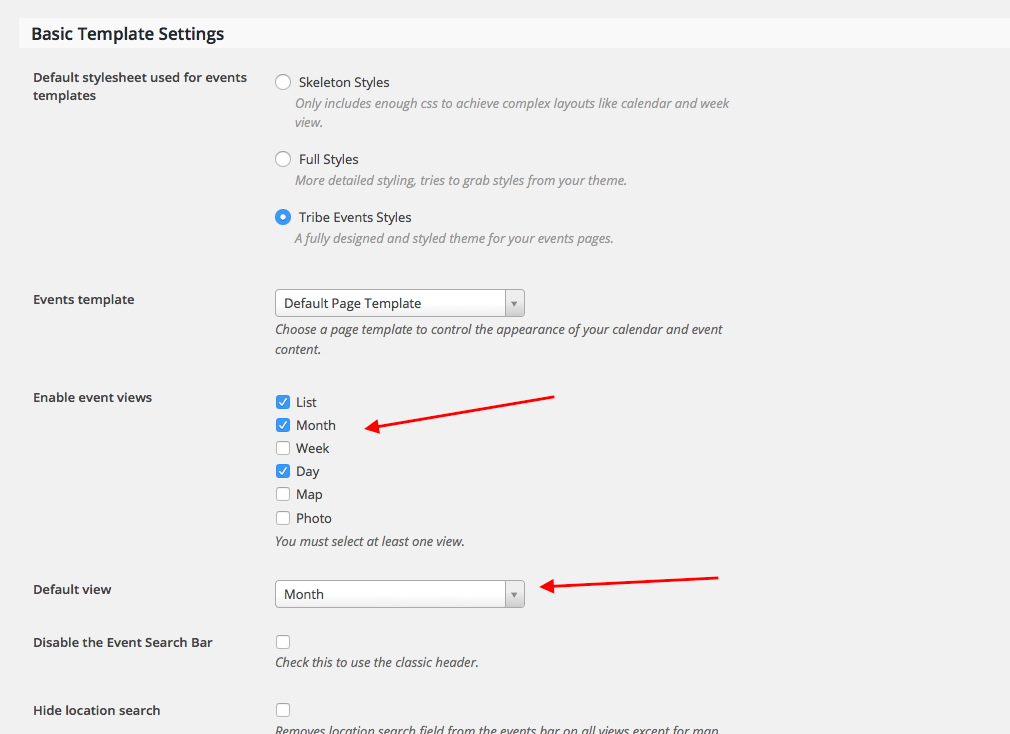1010x734 pixels.
Task: Check the Photo event view box
Action: (283, 518)
